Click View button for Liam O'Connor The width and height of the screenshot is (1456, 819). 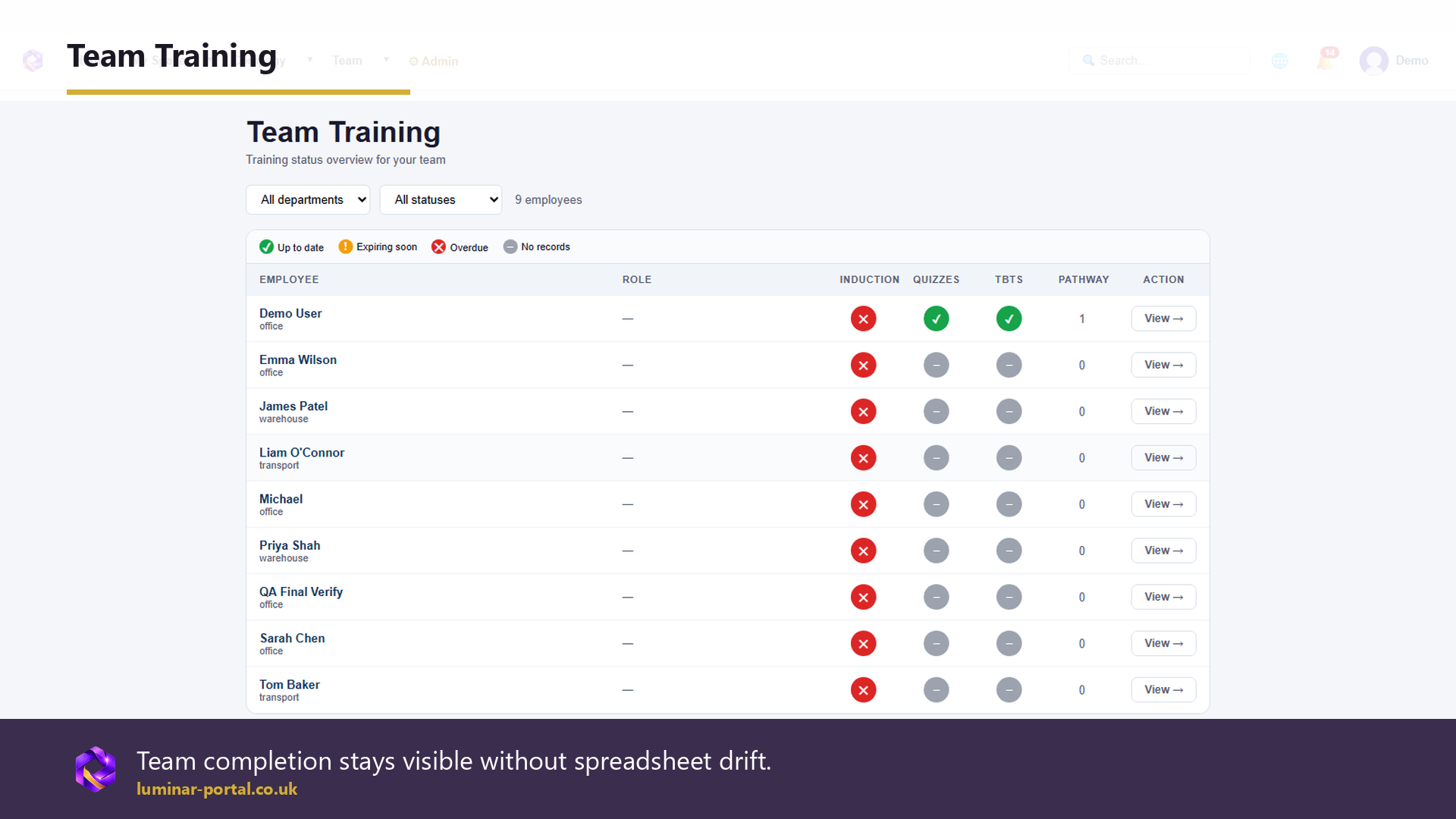click(1163, 457)
